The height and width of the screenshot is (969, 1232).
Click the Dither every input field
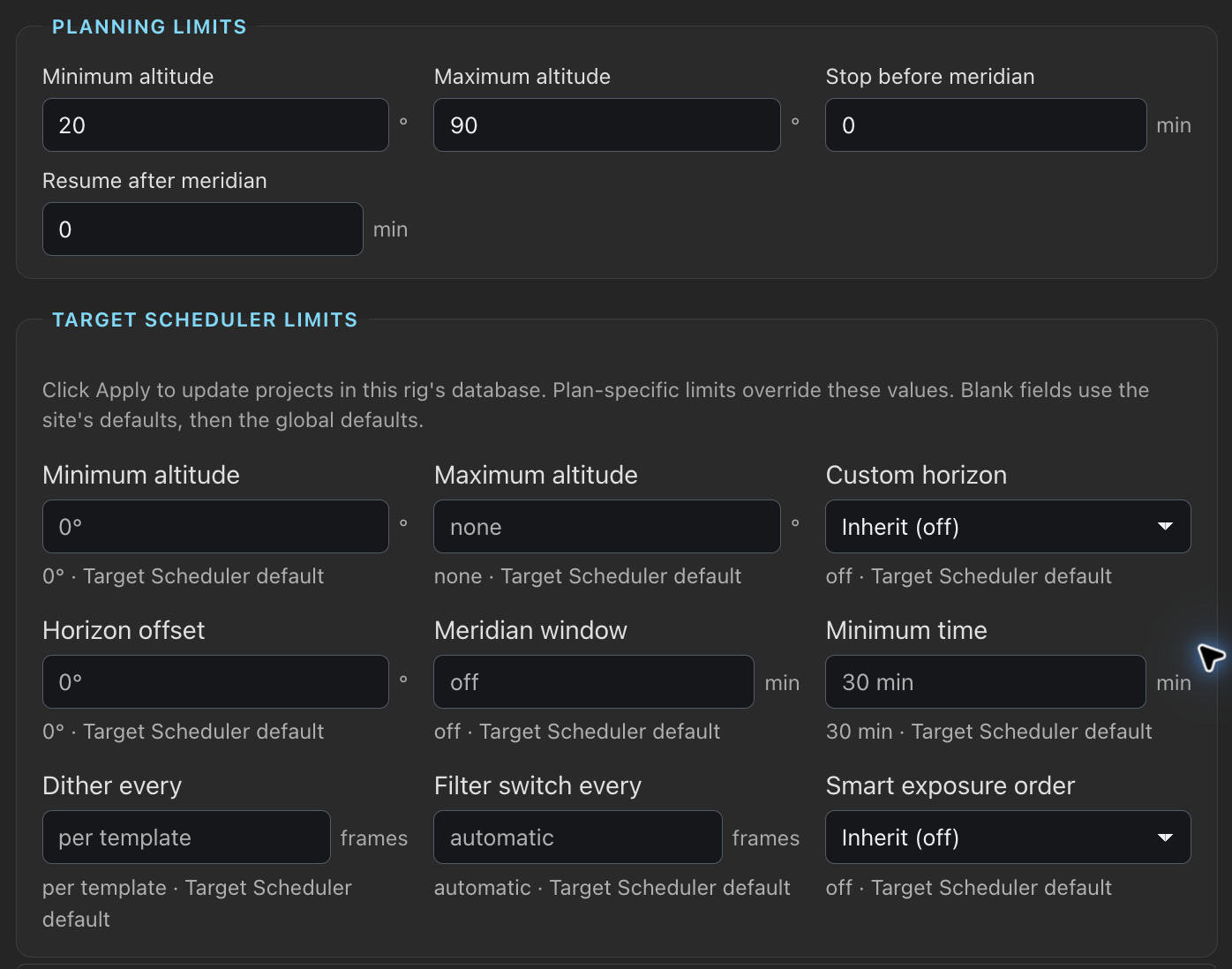[x=186, y=838]
